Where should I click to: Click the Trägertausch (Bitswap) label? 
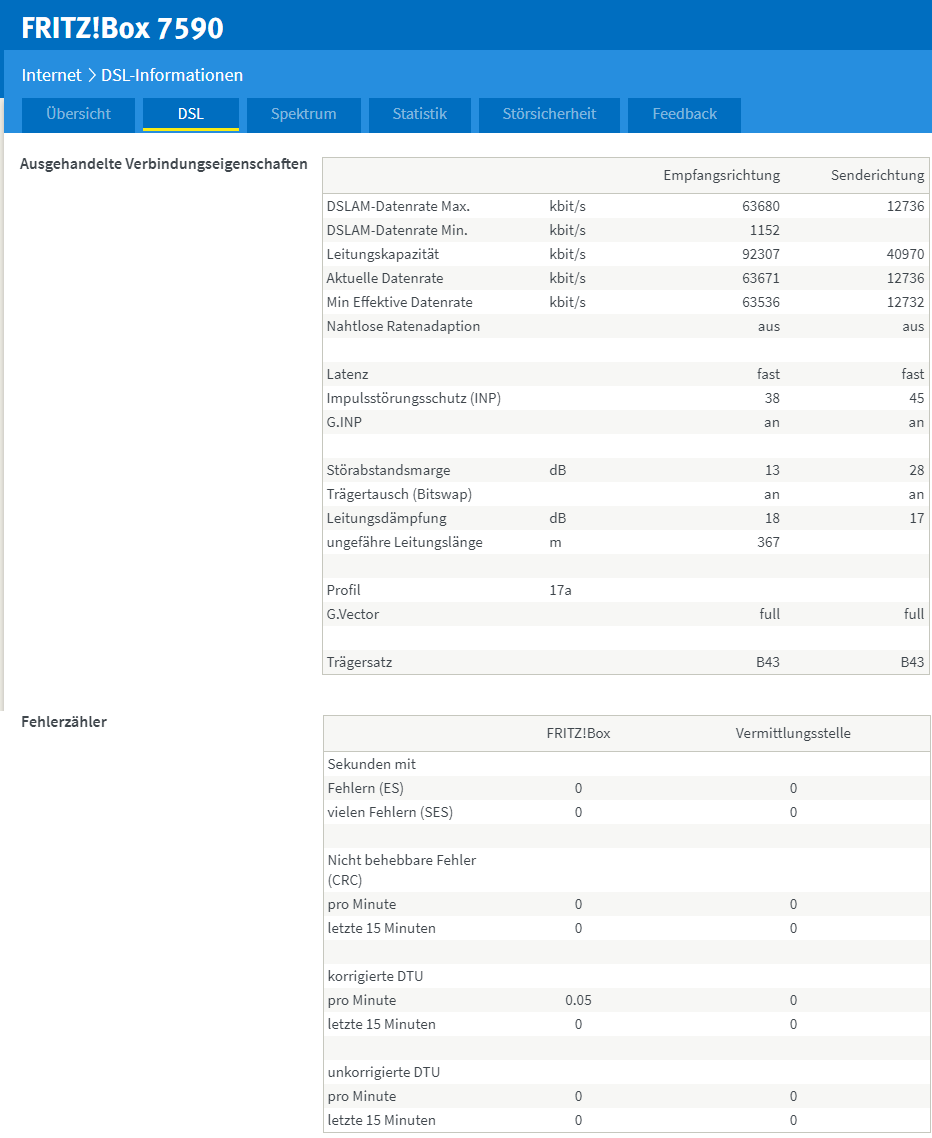(398, 494)
